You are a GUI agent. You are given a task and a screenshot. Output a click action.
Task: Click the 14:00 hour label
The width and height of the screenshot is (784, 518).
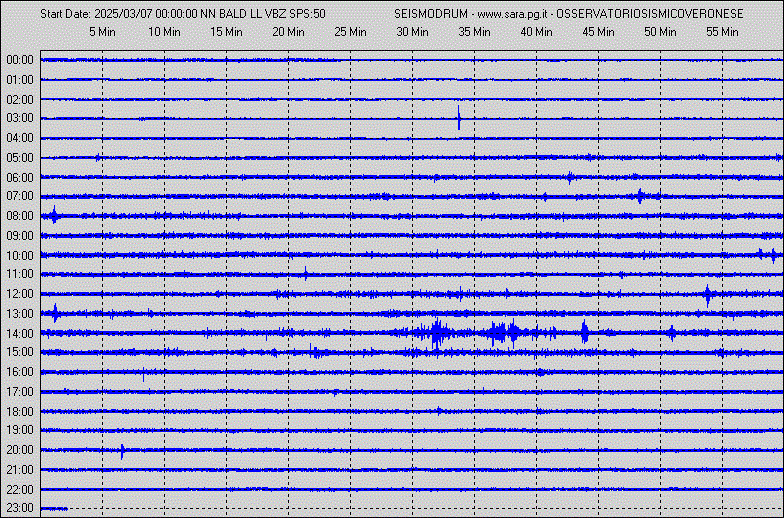pos(20,334)
